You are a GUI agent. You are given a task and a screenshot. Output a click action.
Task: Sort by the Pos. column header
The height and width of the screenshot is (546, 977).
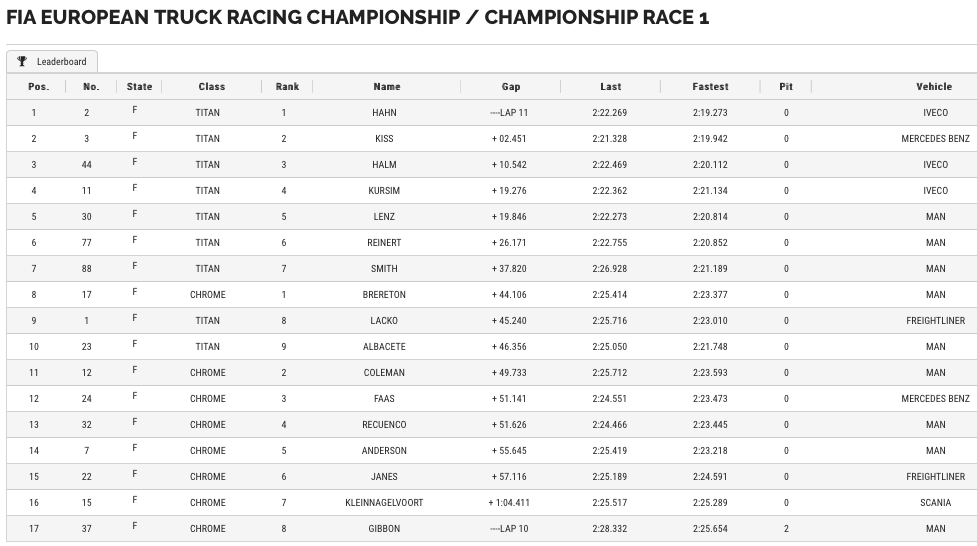click(39, 87)
